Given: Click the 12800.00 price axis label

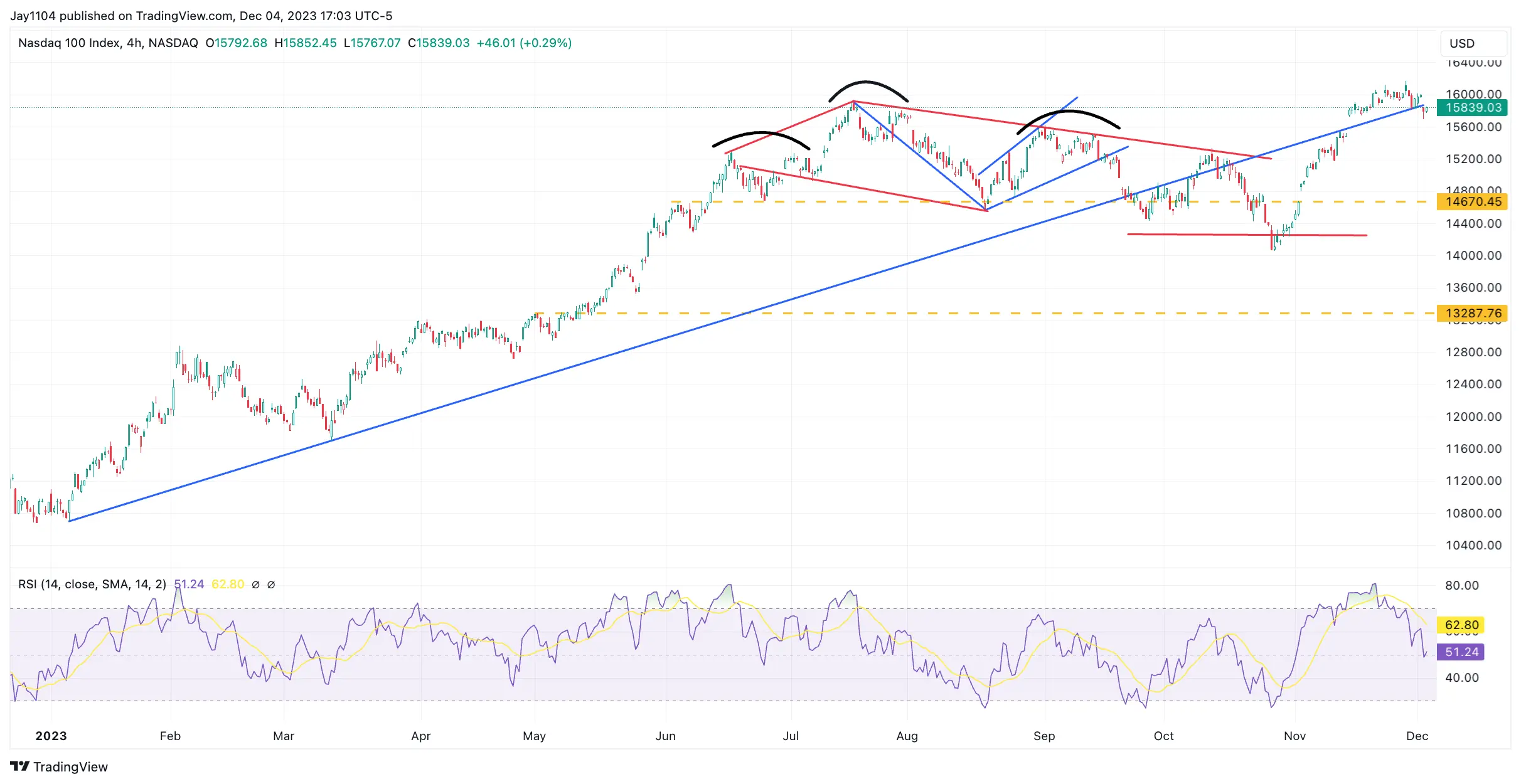Looking at the screenshot, I should point(1473,352).
